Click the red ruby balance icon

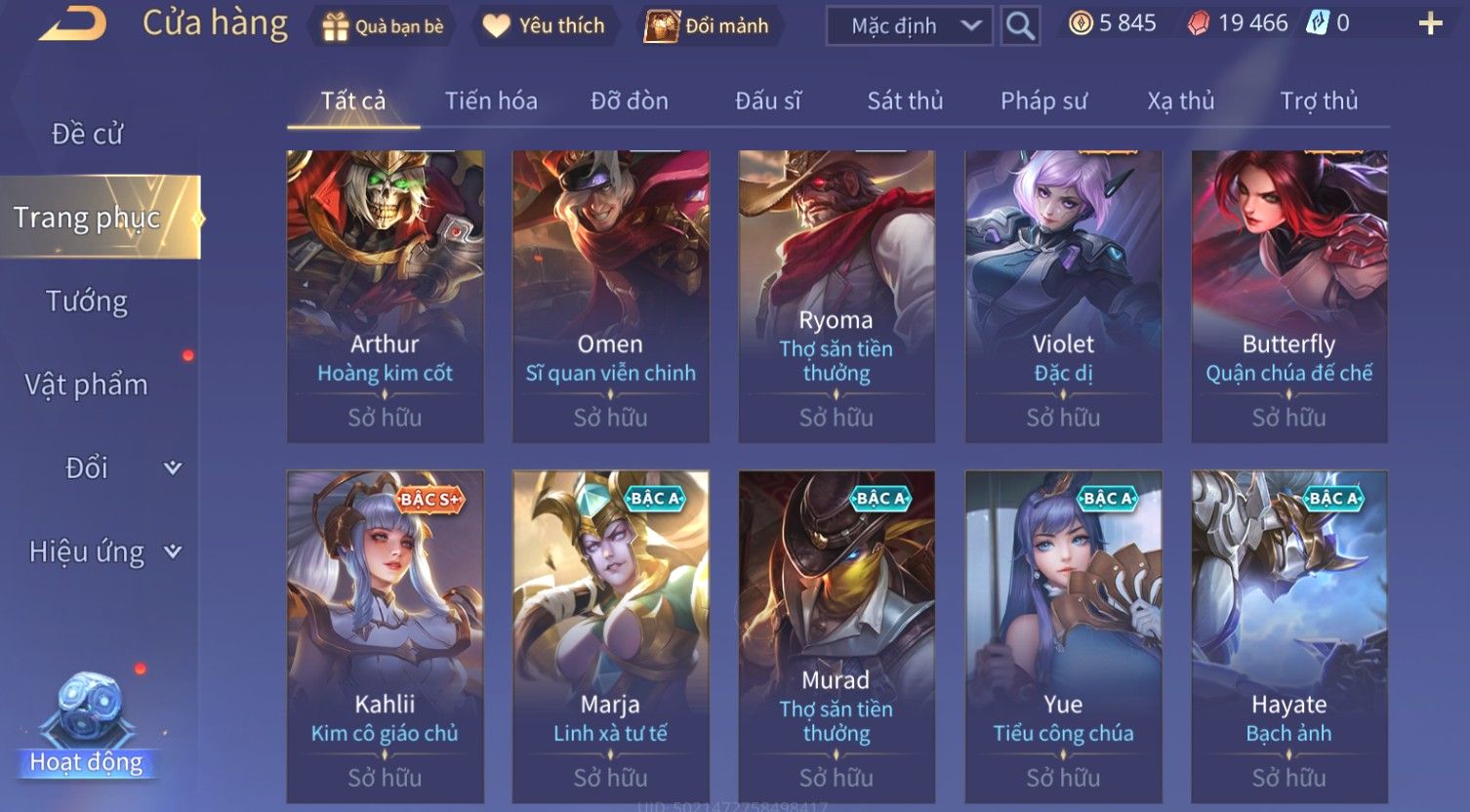[x=1199, y=23]
